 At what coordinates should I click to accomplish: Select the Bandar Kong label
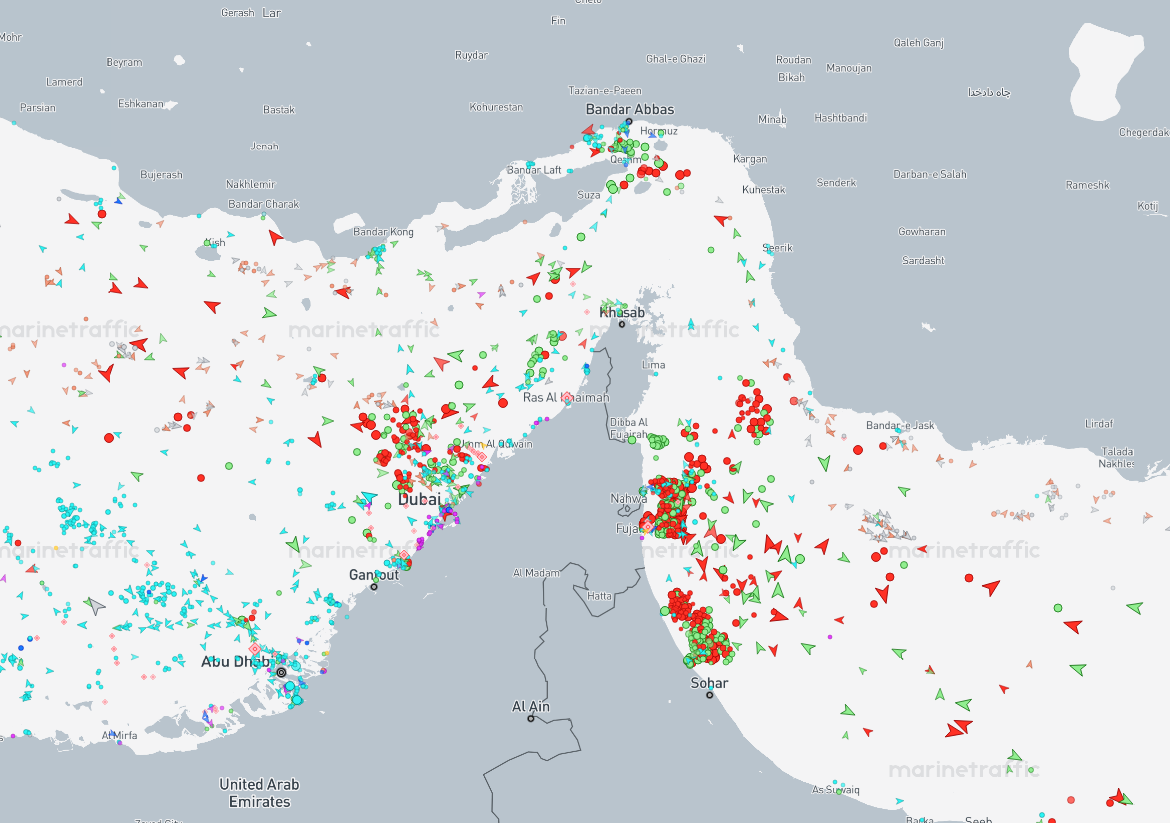tap(383, 232)
